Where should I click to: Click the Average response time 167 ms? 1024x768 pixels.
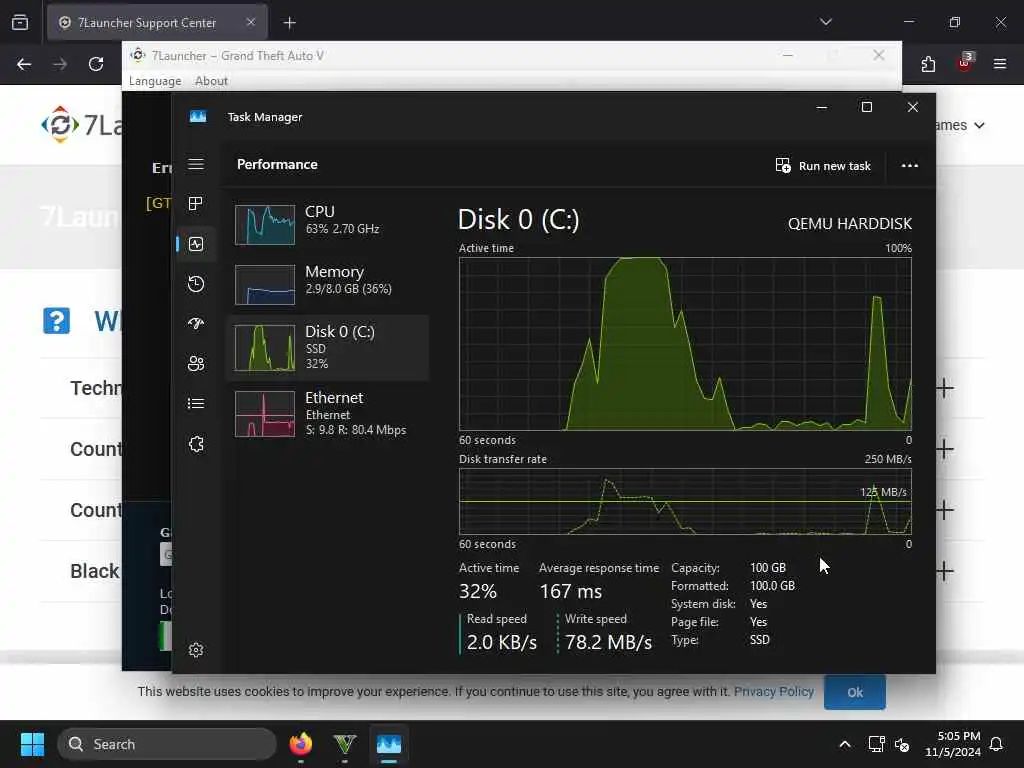point(571,591)
